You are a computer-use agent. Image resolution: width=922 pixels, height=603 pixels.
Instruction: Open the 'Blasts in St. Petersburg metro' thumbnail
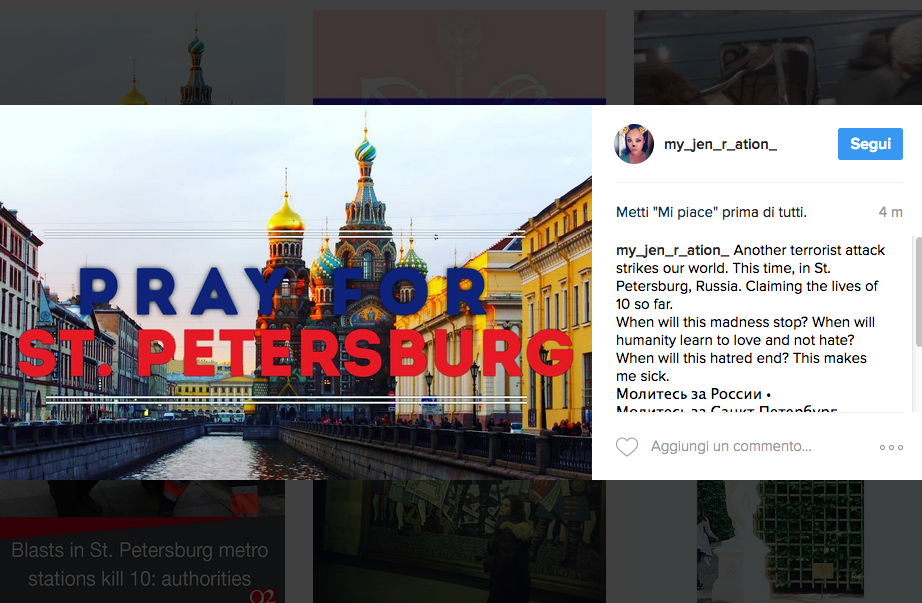[142, 541]
